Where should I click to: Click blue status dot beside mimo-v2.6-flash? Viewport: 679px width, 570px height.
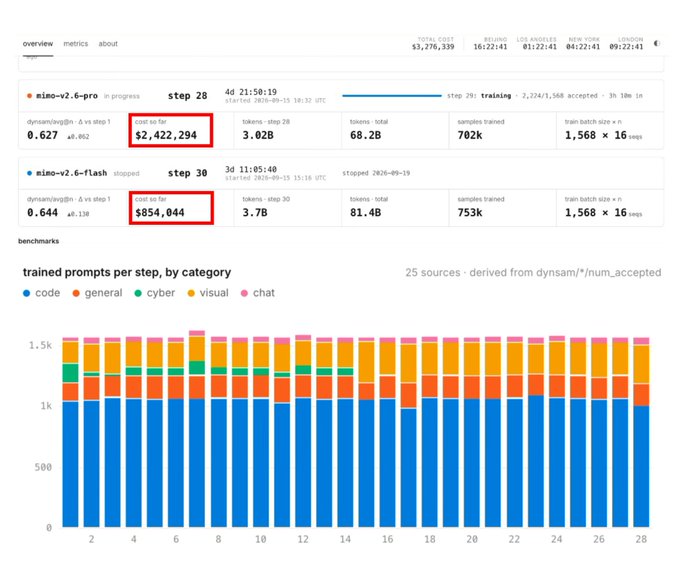click(x=29, y=173)
